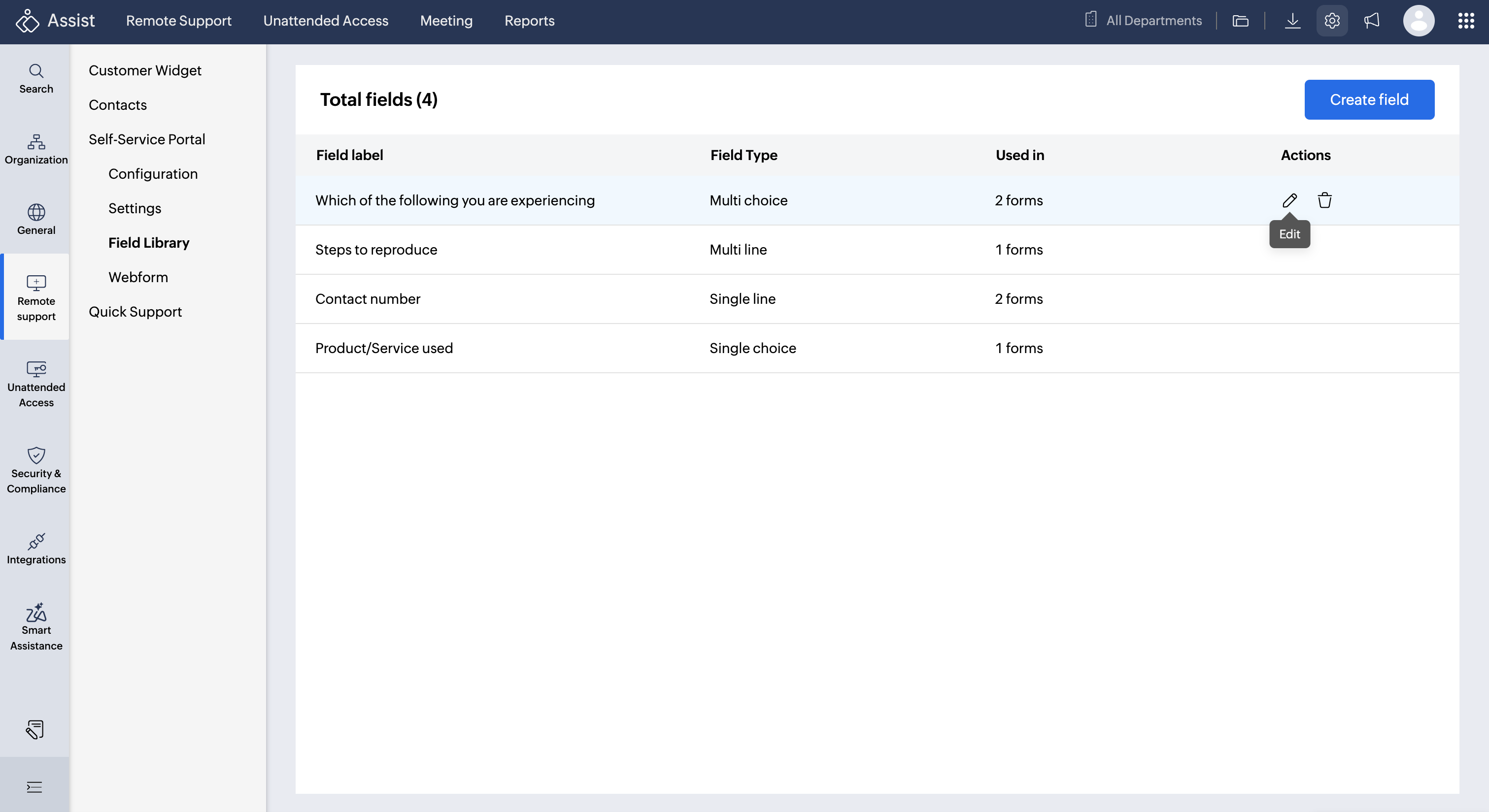The image size is (1489, 812).
Task: Expand Self-Service Portal section
Action: [147, 139]
